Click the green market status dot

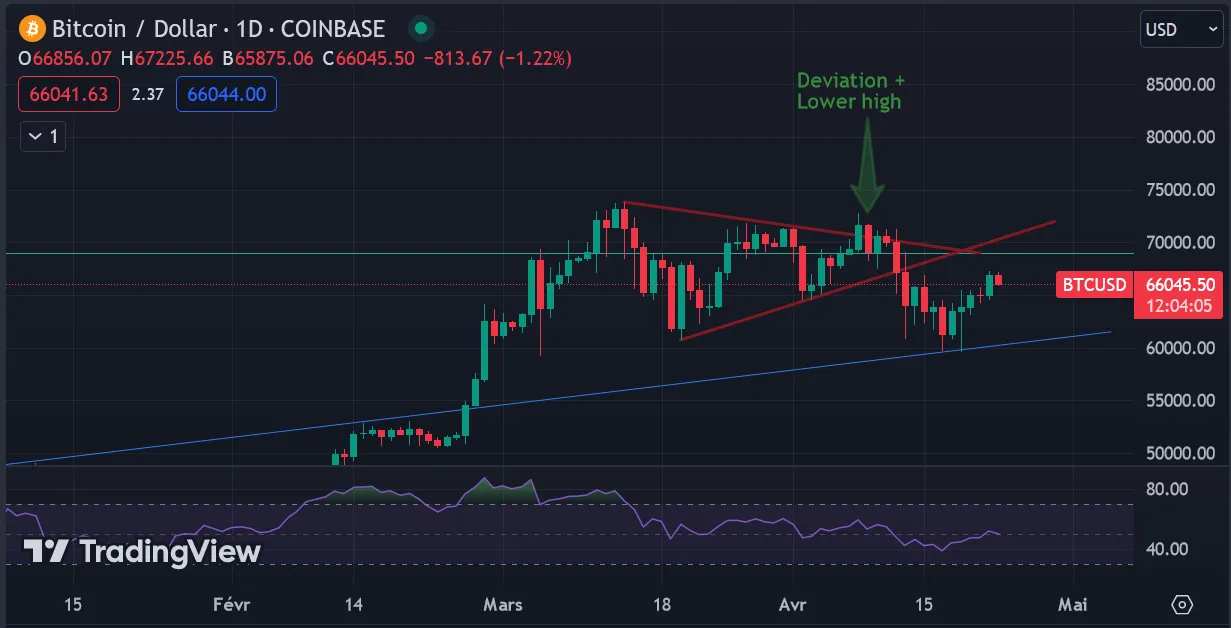click(x=422, y=28)
